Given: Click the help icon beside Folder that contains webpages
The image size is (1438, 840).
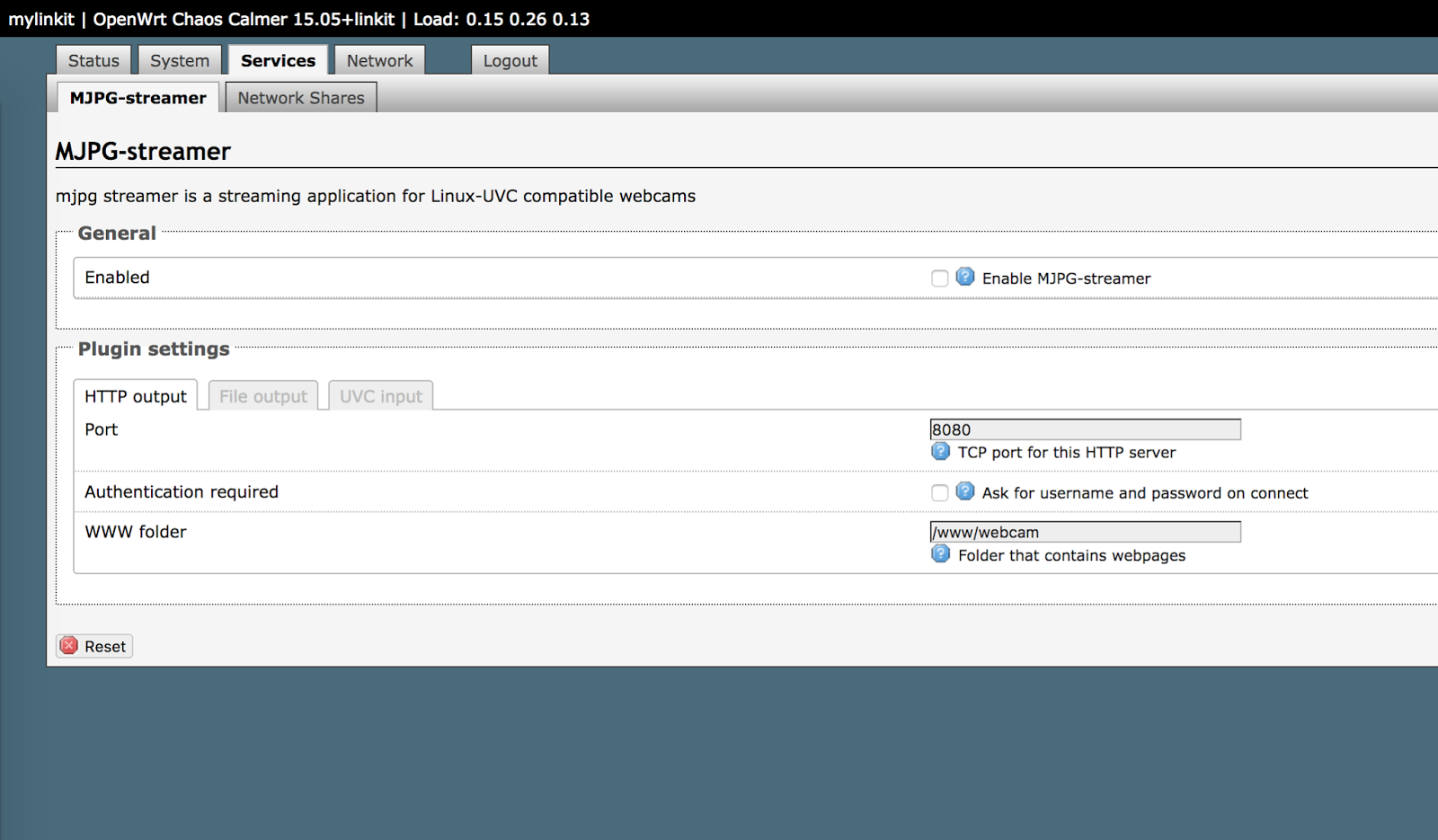Looking at the screenshot, I should [940, 554].
